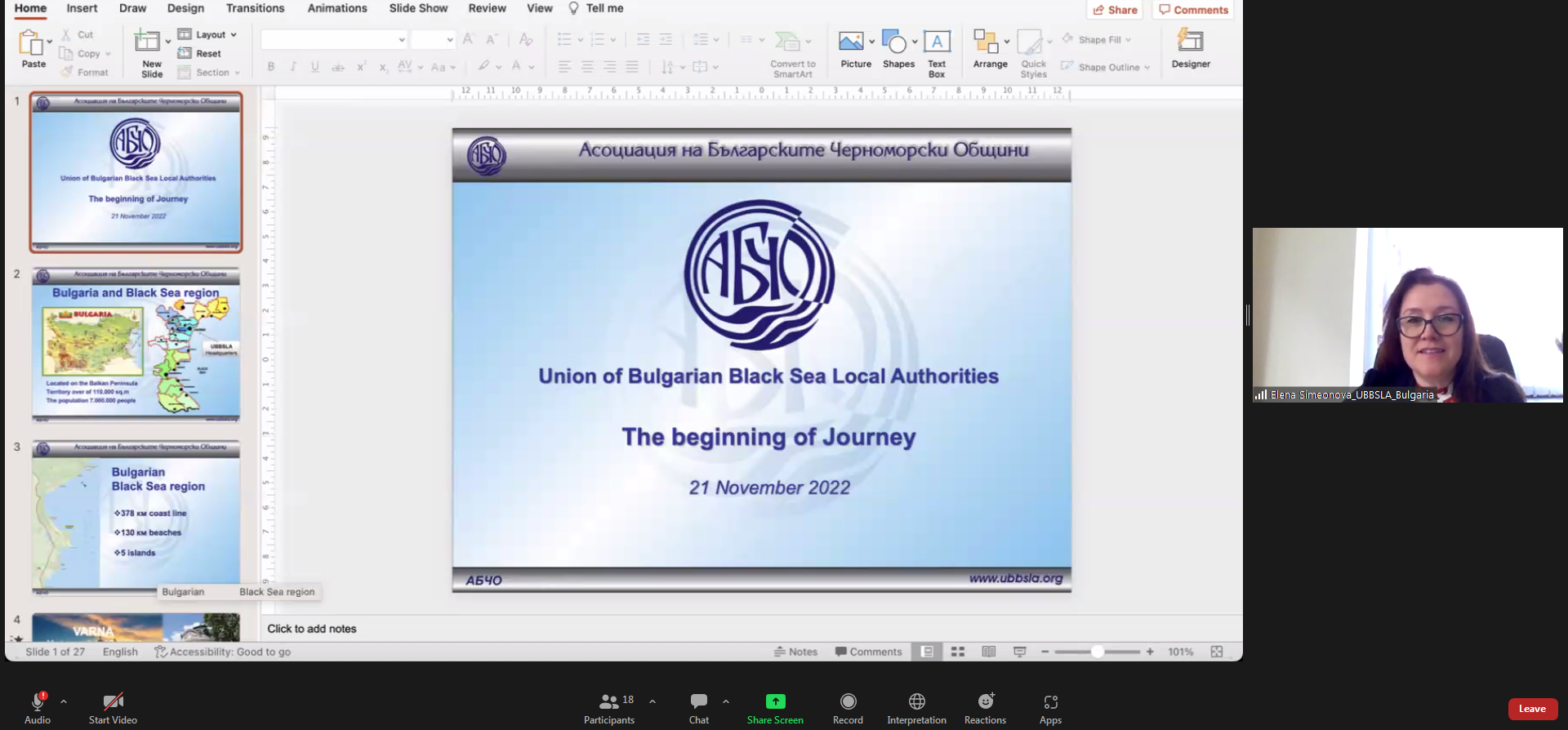The image size is (1568, 730).
Task: Open the Interpretation globe icon
Action: pos(917,701)
